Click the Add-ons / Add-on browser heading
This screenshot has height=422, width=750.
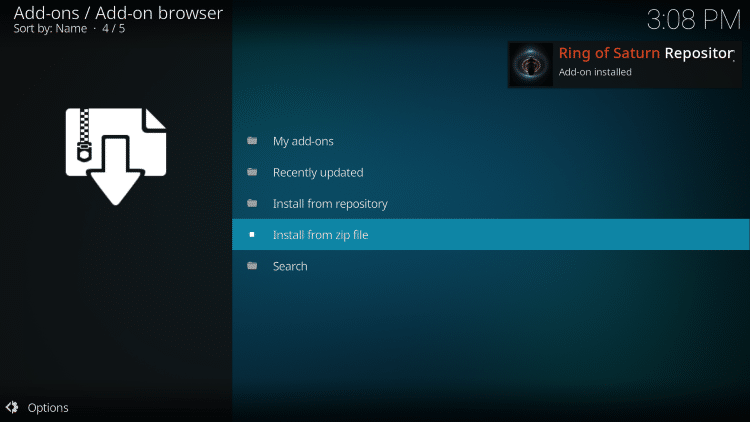pyautogui.click(x=118, y=13)
